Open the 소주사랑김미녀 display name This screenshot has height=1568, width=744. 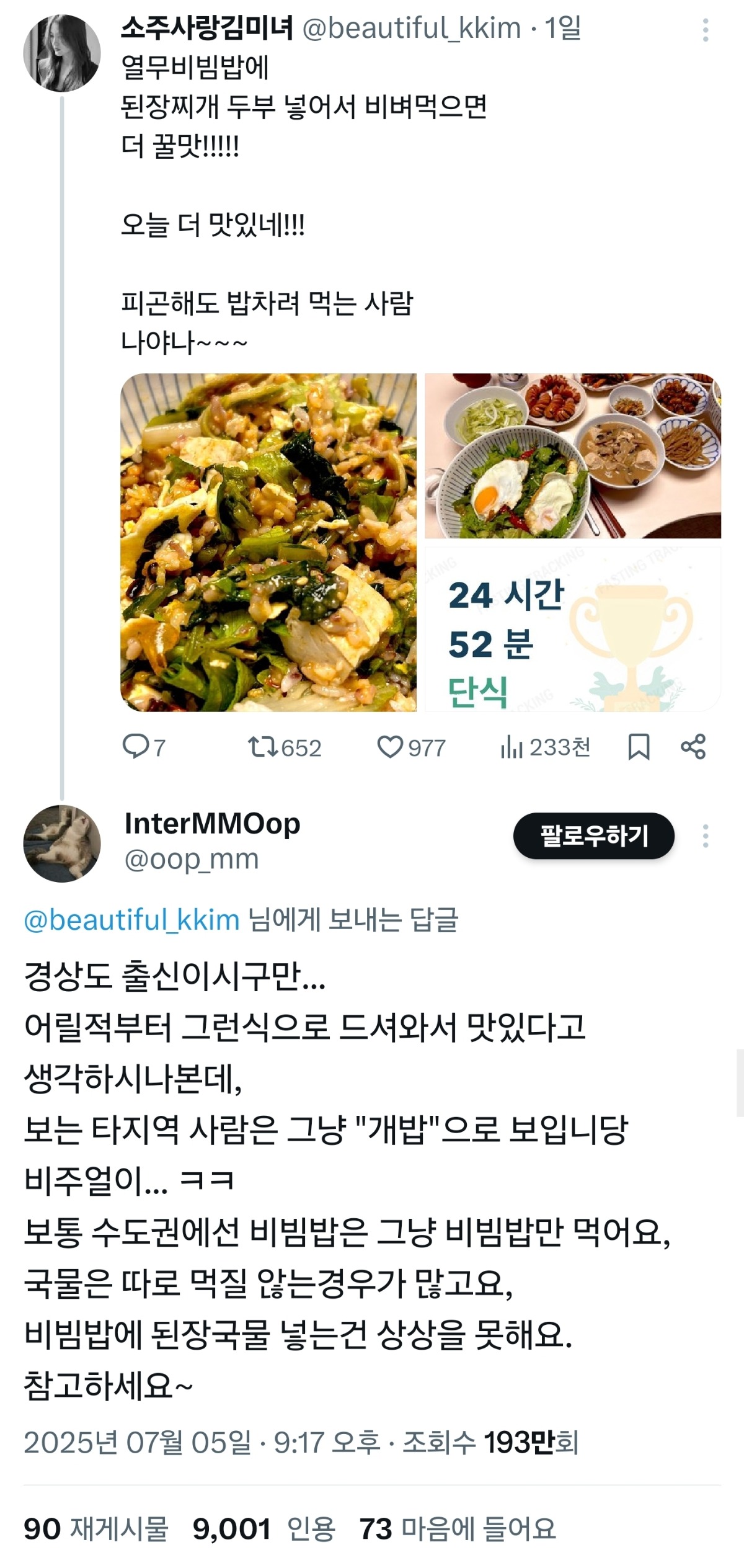coord(207,29)
